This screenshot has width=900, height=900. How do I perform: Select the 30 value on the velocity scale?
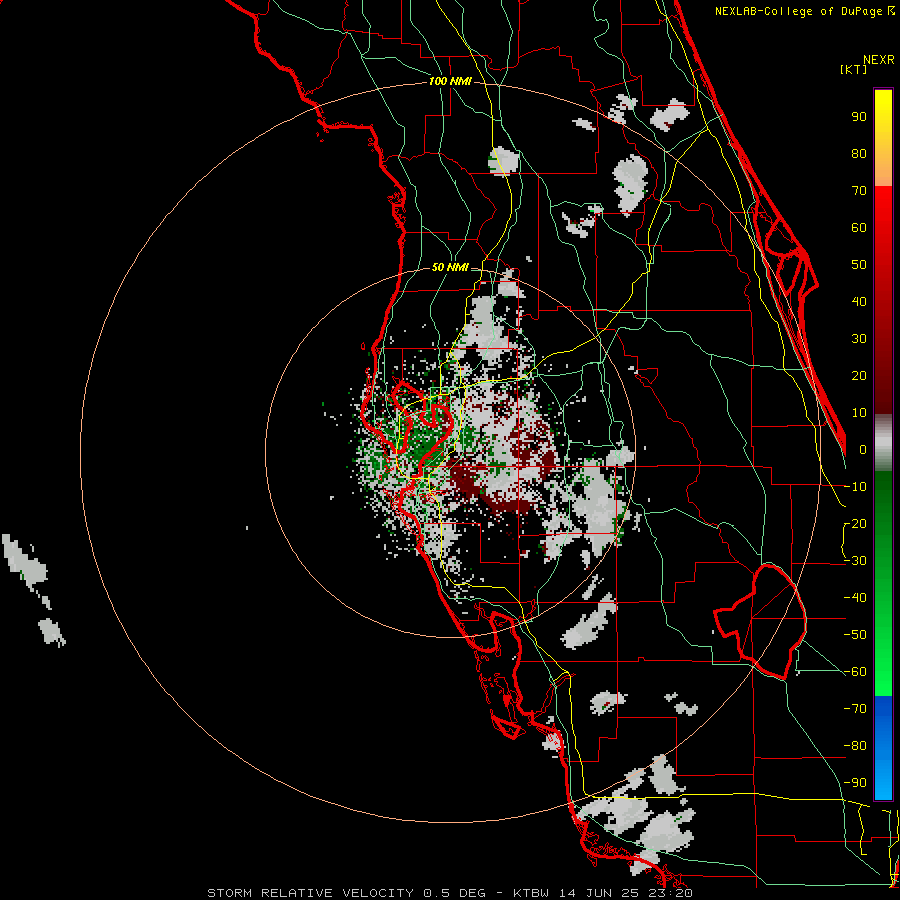(859, 339)
